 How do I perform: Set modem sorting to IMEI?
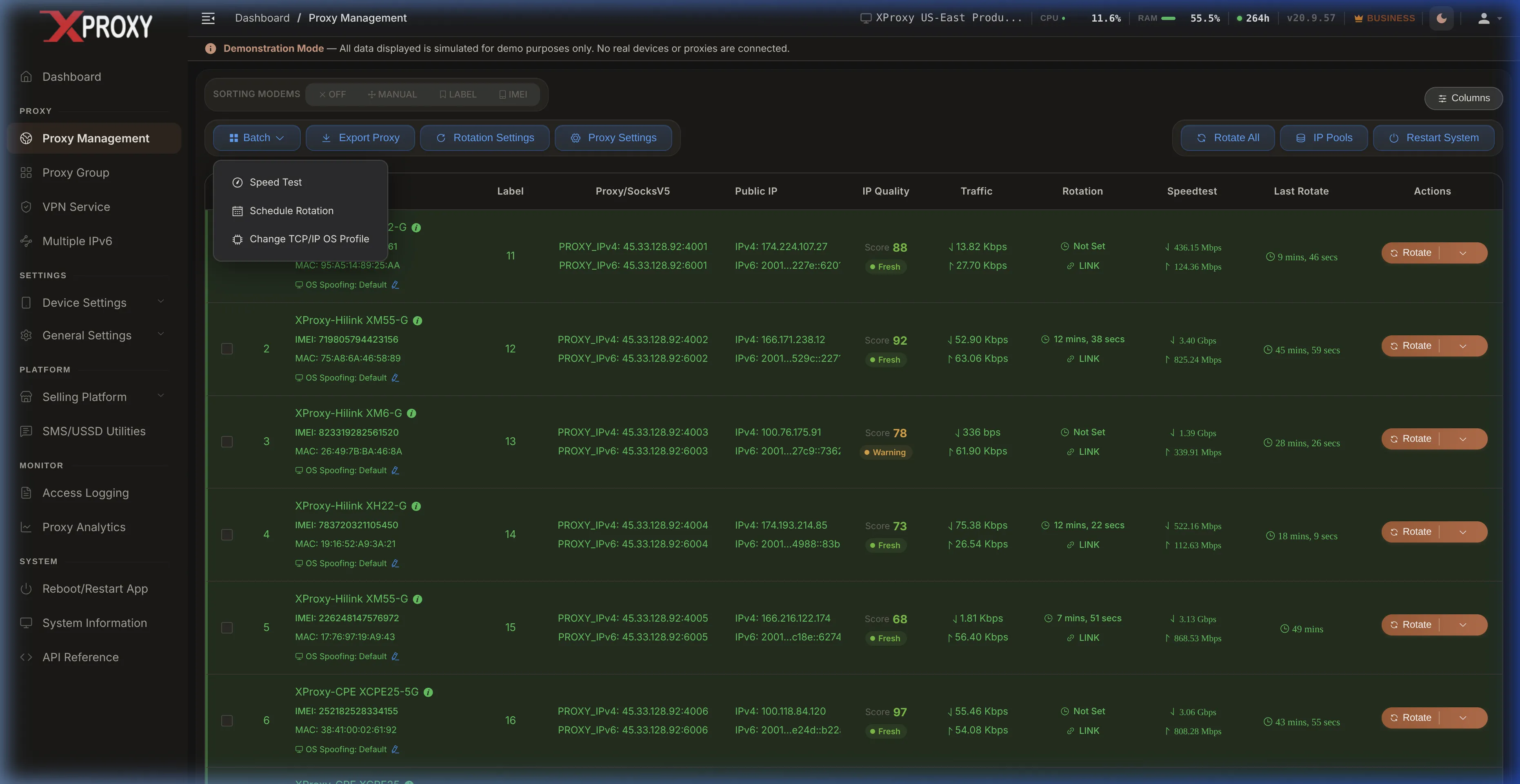tap(513, 94)
